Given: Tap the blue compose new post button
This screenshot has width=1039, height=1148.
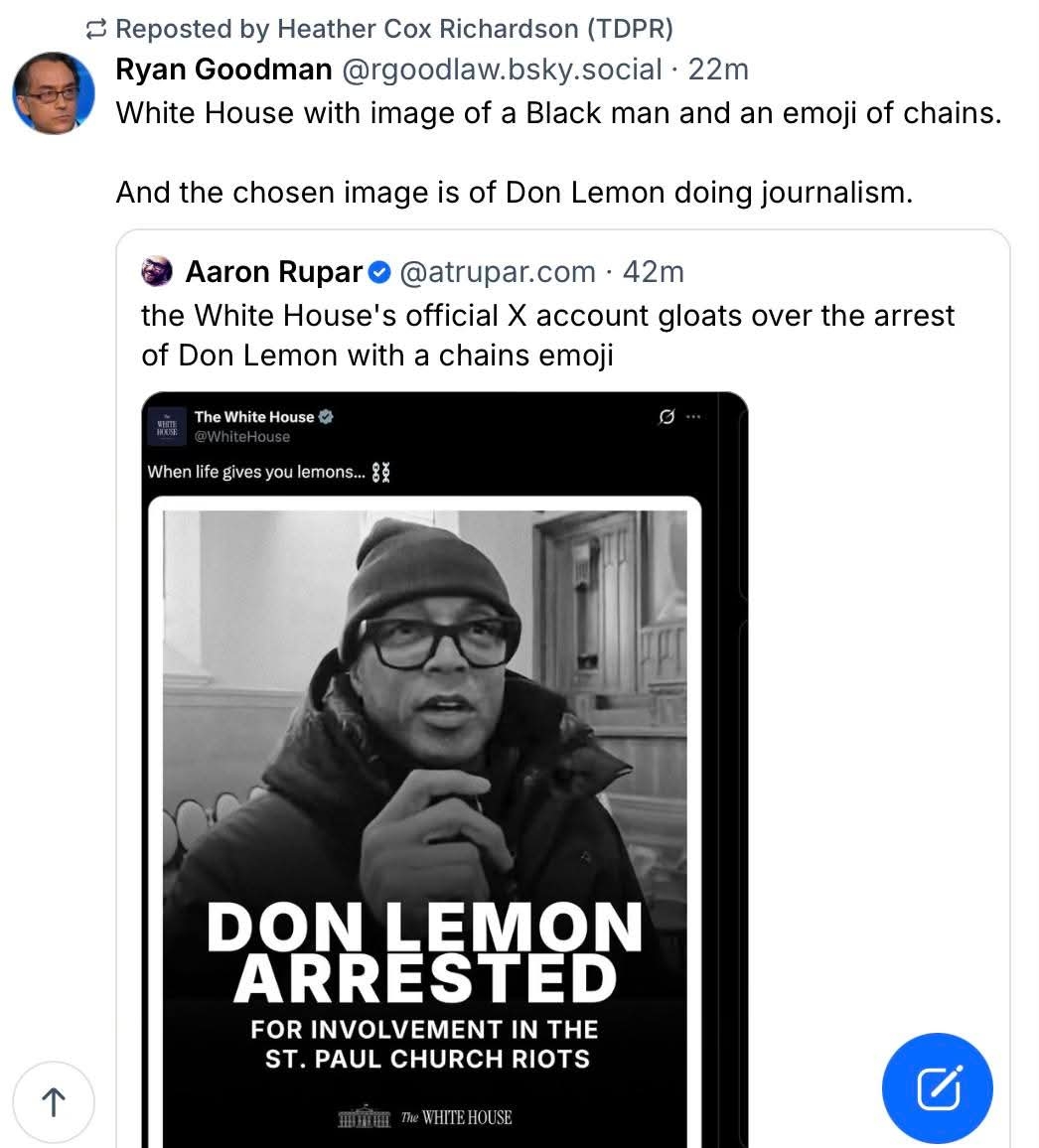Looking at the screenshot, I should [937, 1088].
